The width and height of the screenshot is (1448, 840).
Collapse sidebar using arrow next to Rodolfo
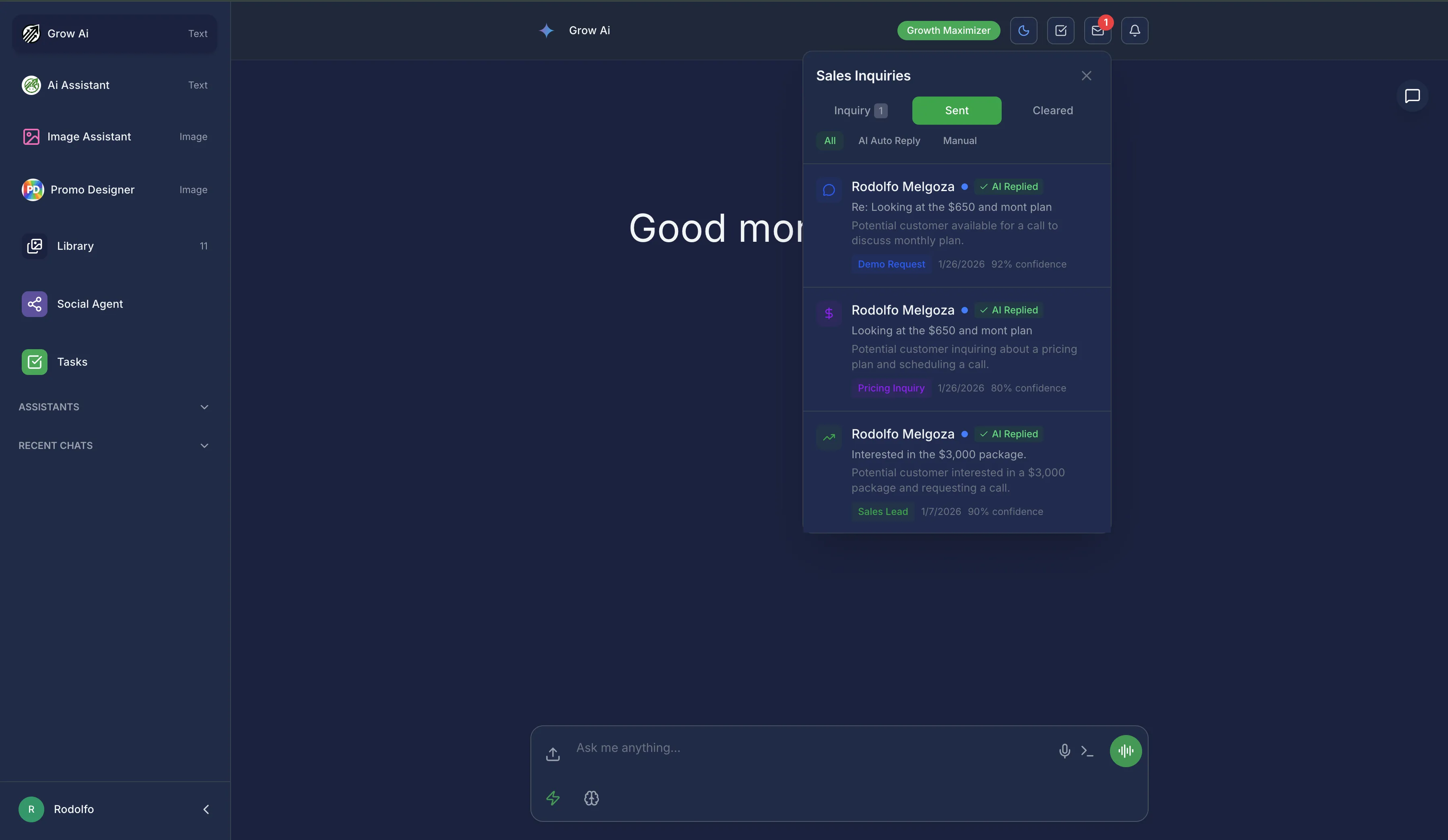206,809
